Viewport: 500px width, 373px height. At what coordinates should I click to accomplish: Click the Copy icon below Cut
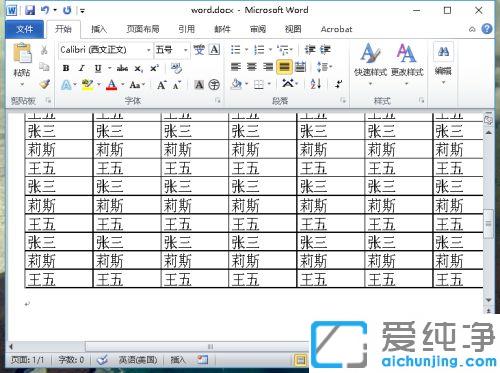44,67
